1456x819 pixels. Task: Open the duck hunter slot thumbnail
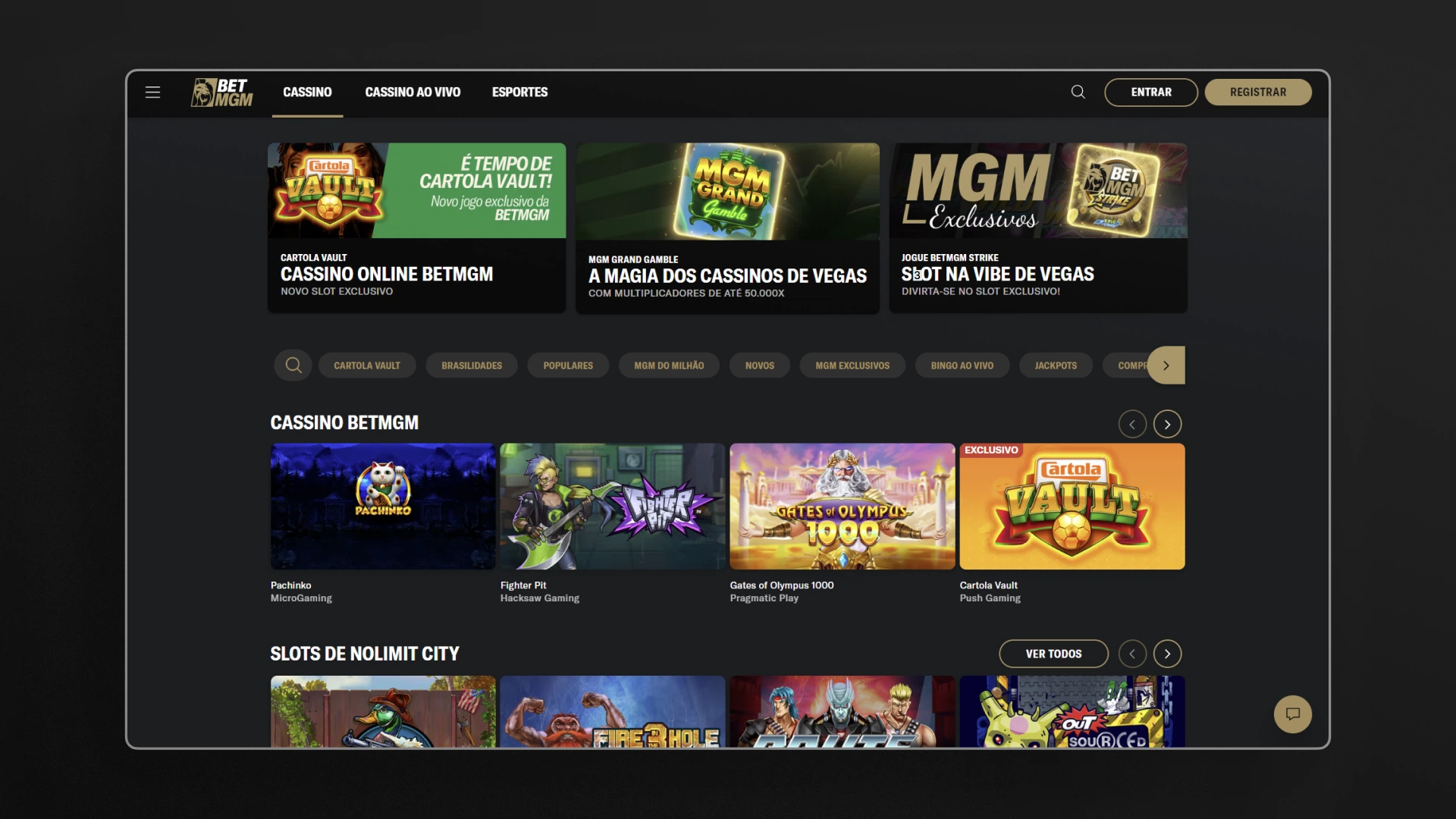pos(383,711)
